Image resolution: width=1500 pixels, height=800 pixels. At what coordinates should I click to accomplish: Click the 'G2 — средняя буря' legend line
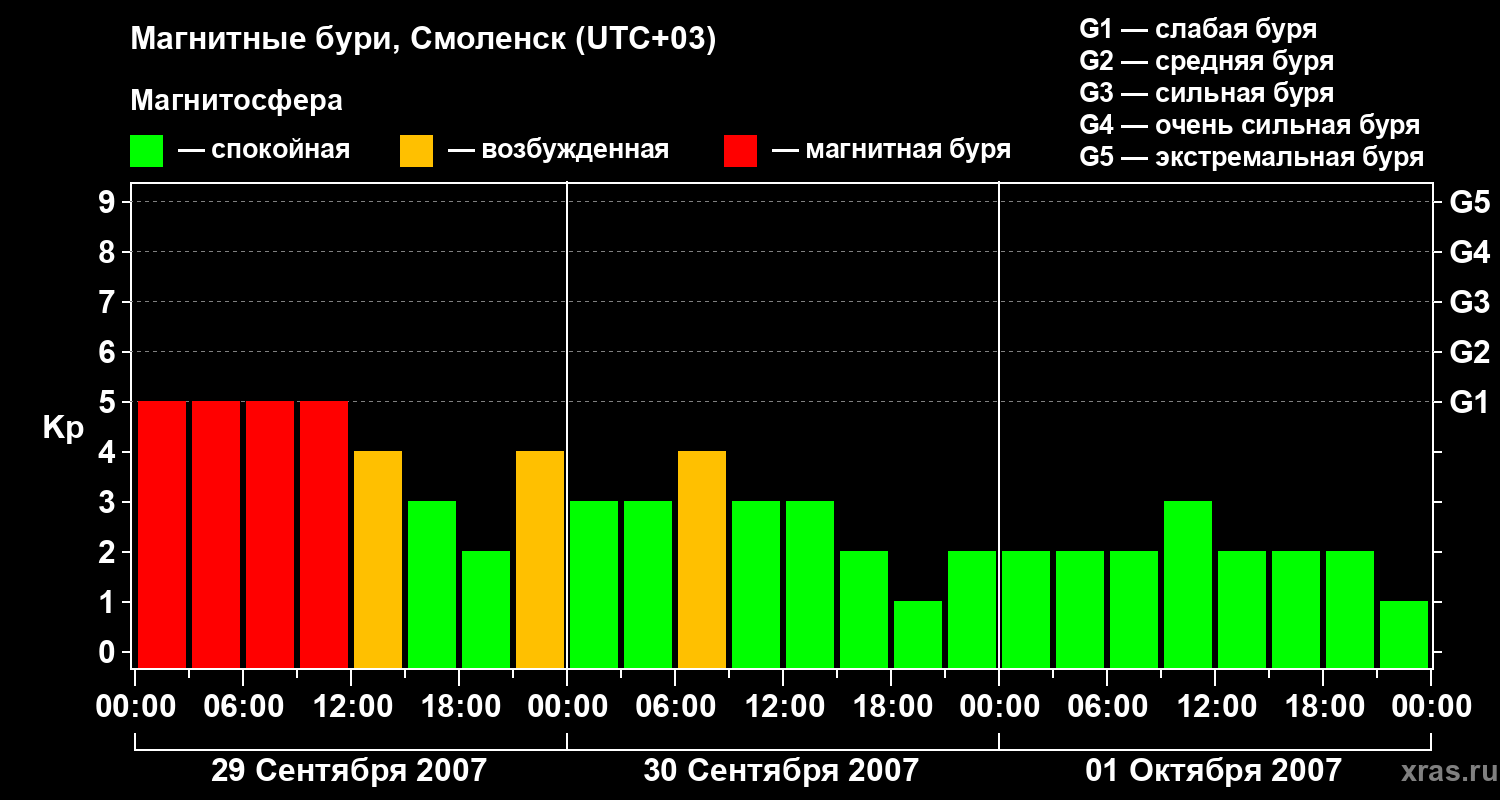(1206, 61)
